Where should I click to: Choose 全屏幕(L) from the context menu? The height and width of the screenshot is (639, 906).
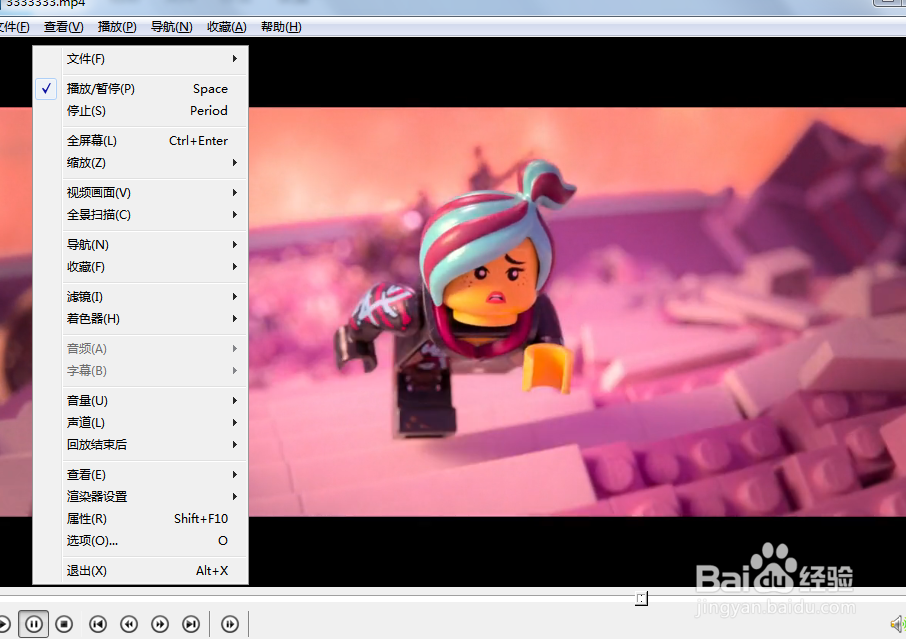[140, 141]
